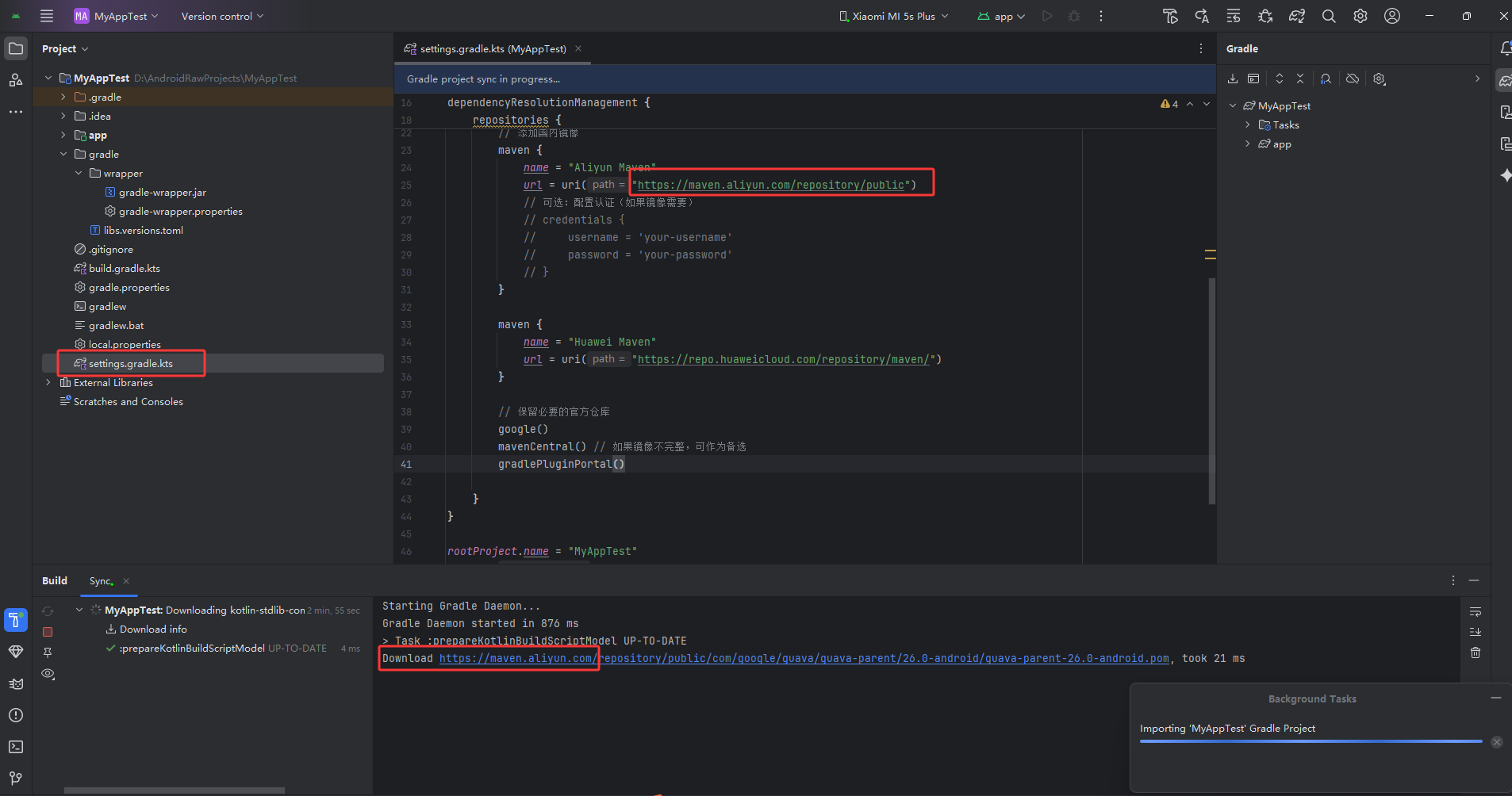Click Apply Changes and Restart Activity icon

pyautogui.click(x=1202, y=16)
